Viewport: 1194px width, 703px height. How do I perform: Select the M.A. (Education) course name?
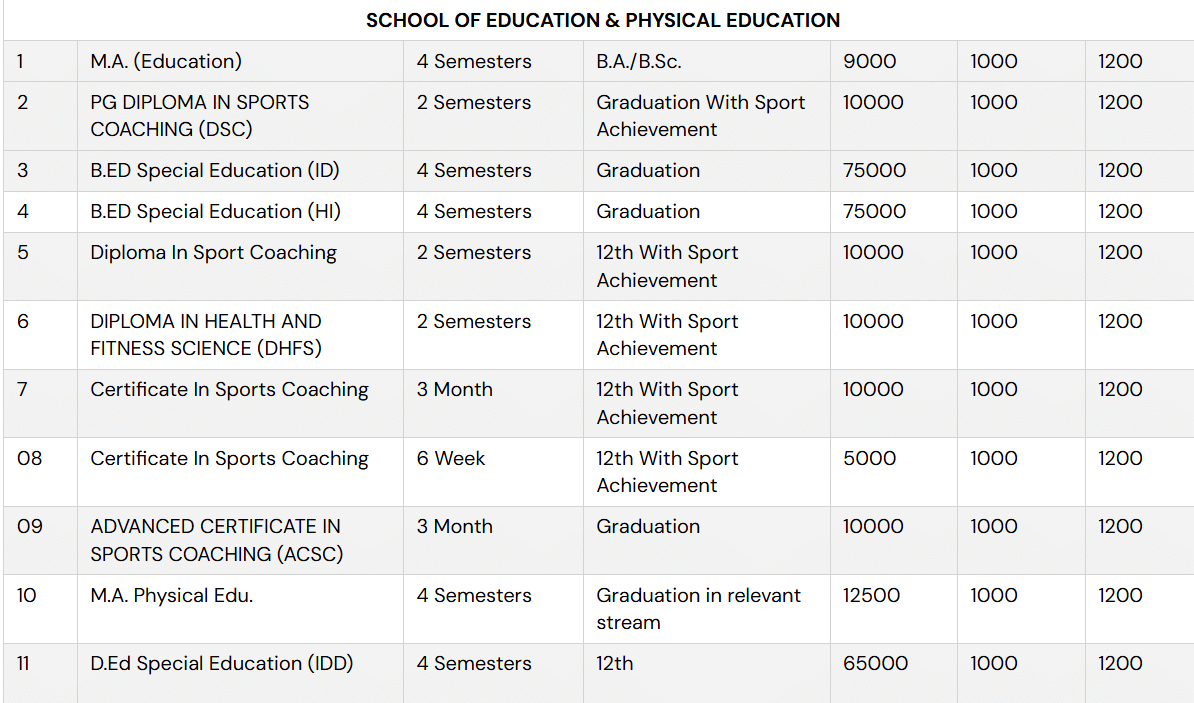pyautogui.click(x=166, y=61)
